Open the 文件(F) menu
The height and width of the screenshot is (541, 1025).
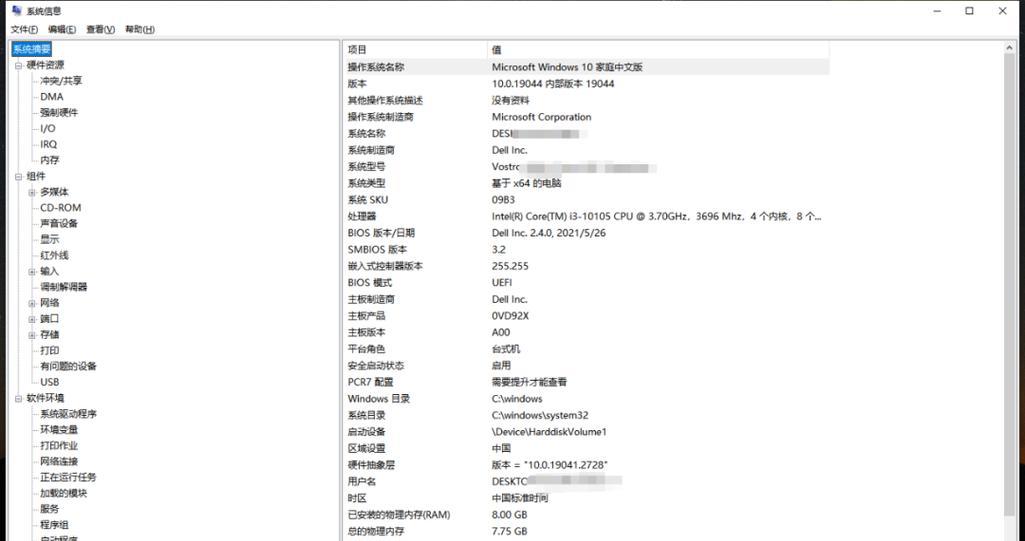tap(24, 29)
